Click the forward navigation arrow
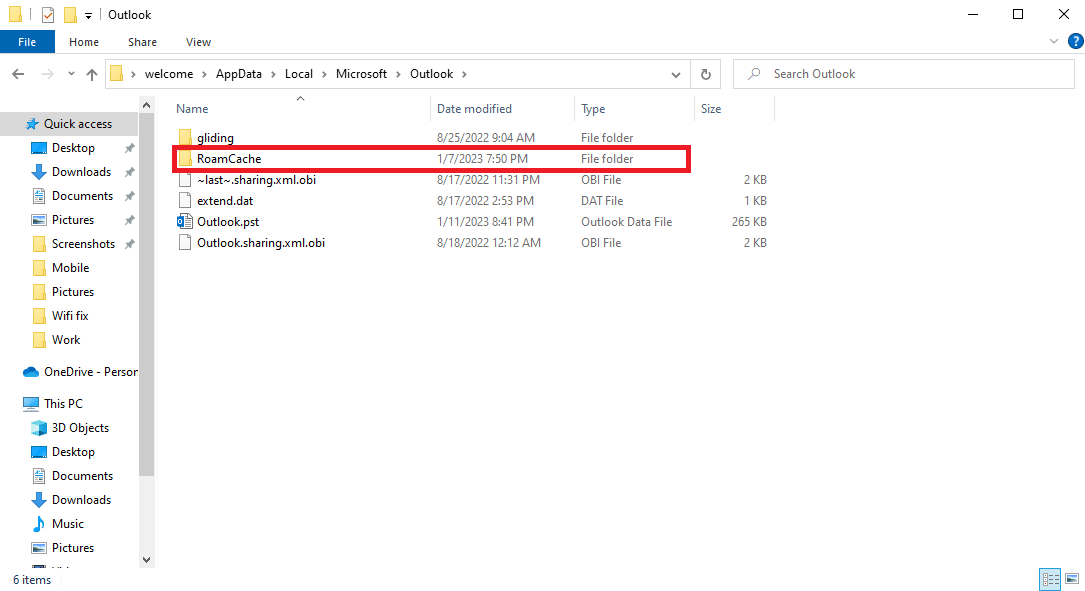 click(x=47, y=74)
